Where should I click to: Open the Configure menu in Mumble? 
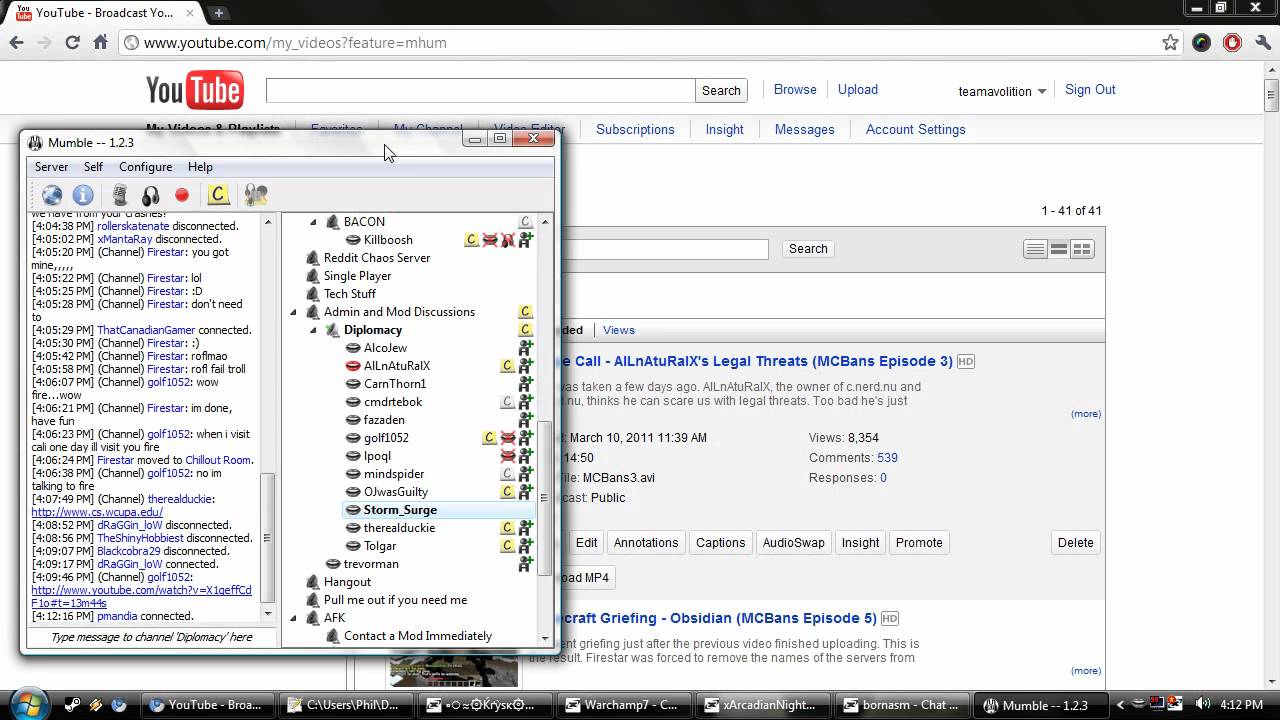pyautogui.click(x=145, y=167)
